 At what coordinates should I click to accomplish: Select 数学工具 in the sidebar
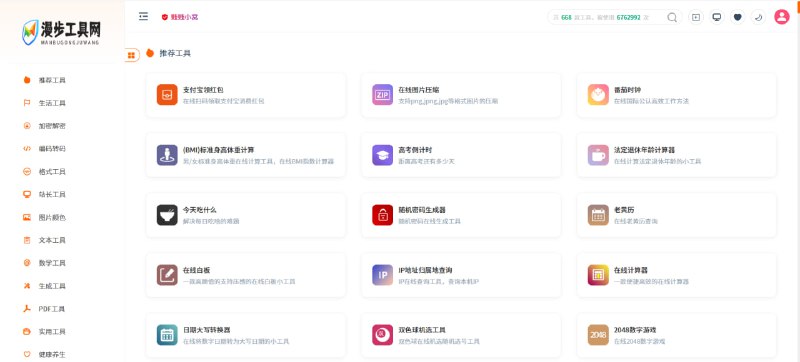(52, 263)
